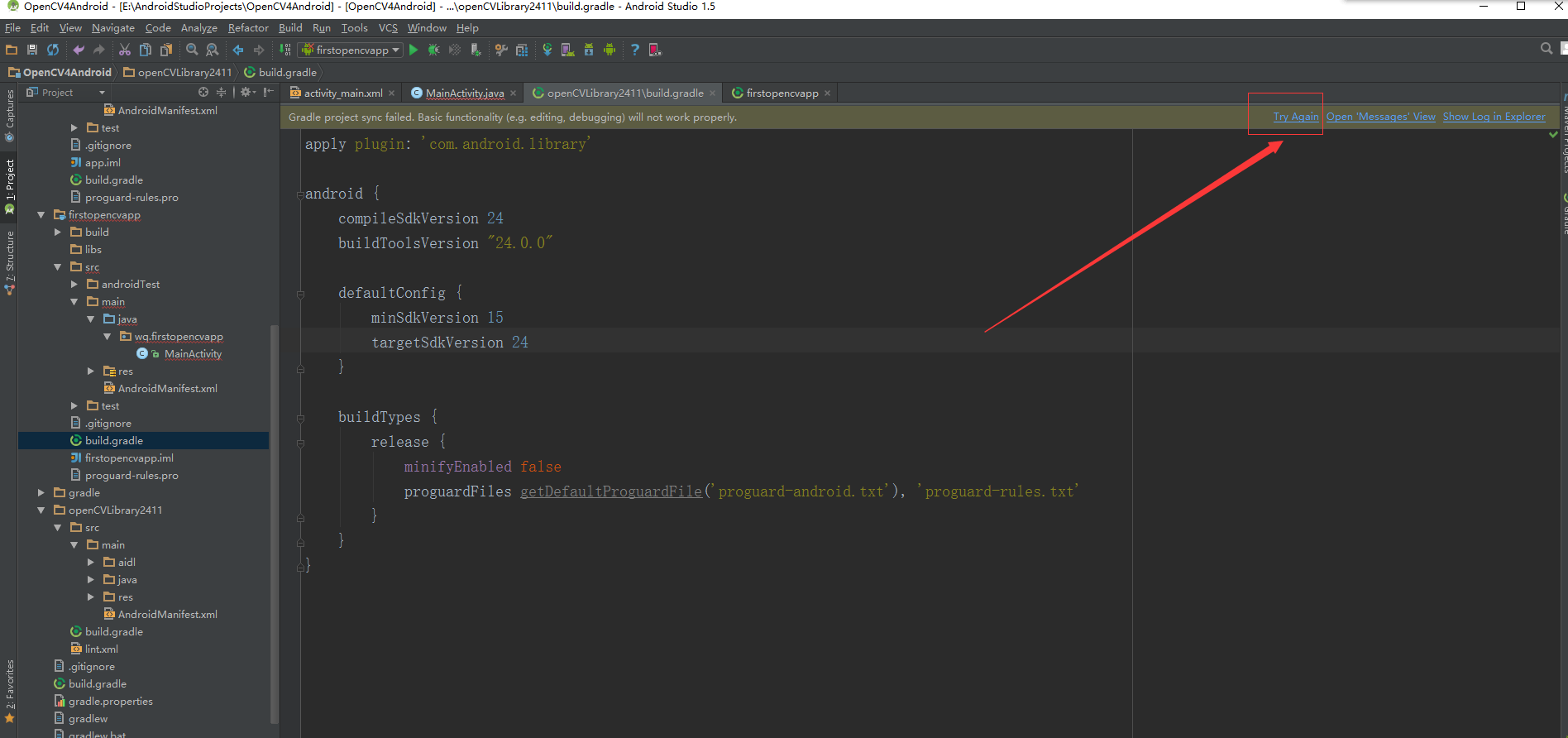Open Project Structure toolbar icon
Viewport: 1568px width, 738px height.
click(x=522, y=50)
